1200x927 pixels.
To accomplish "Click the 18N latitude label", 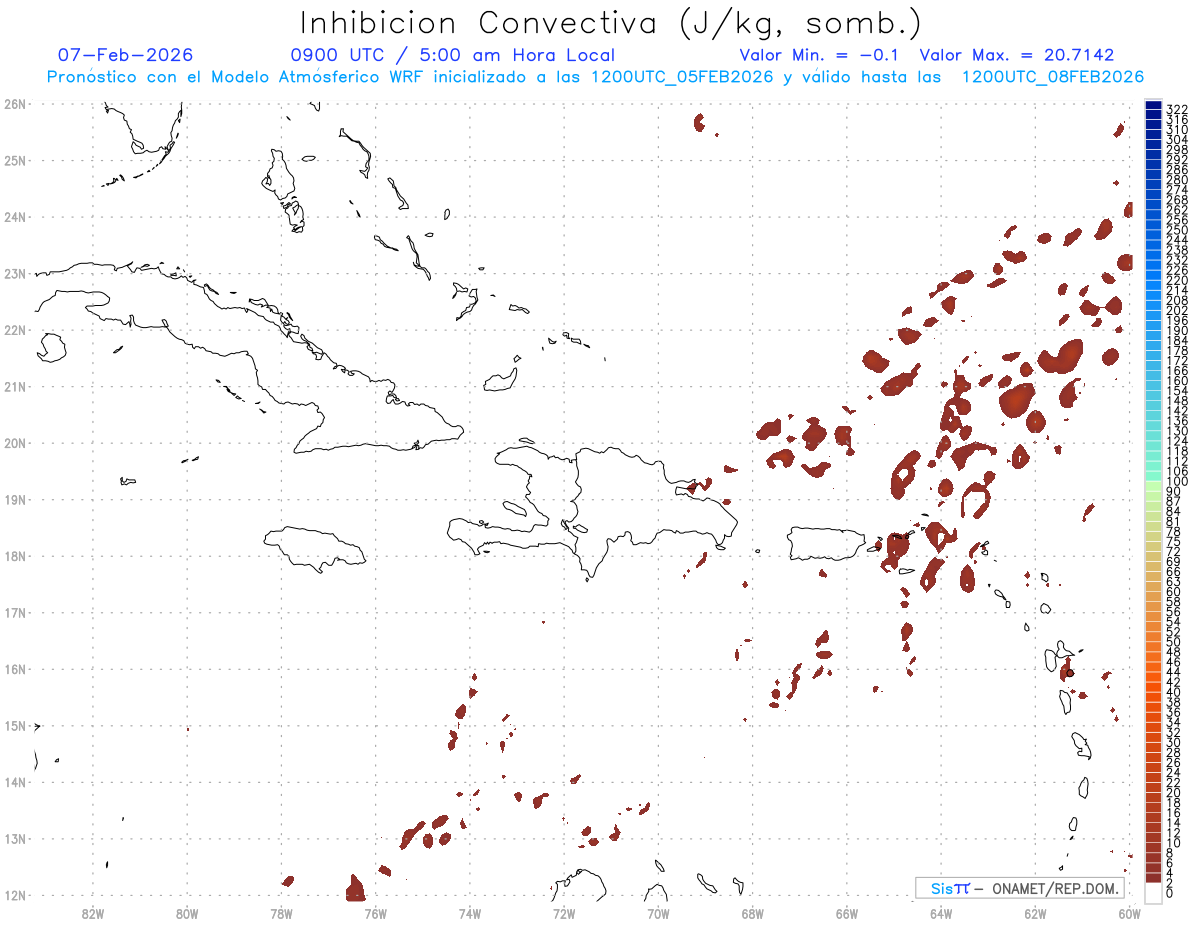I will tap(15, 556).
